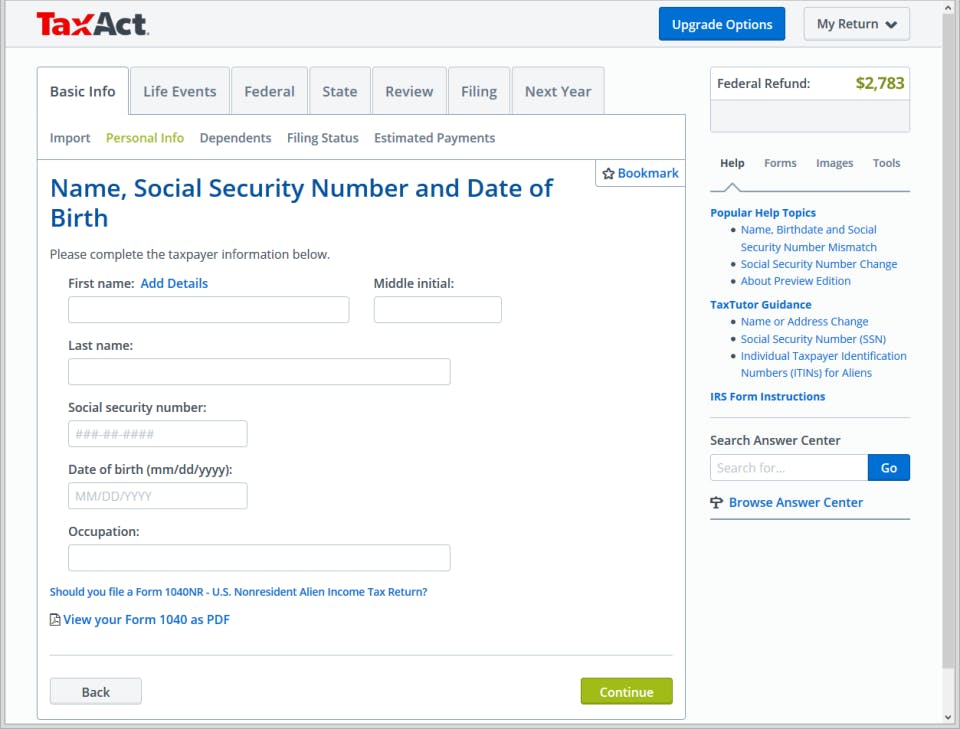Switch to the Federal tab
Screen dimensions: 960x729
click(x=269, y=91)
